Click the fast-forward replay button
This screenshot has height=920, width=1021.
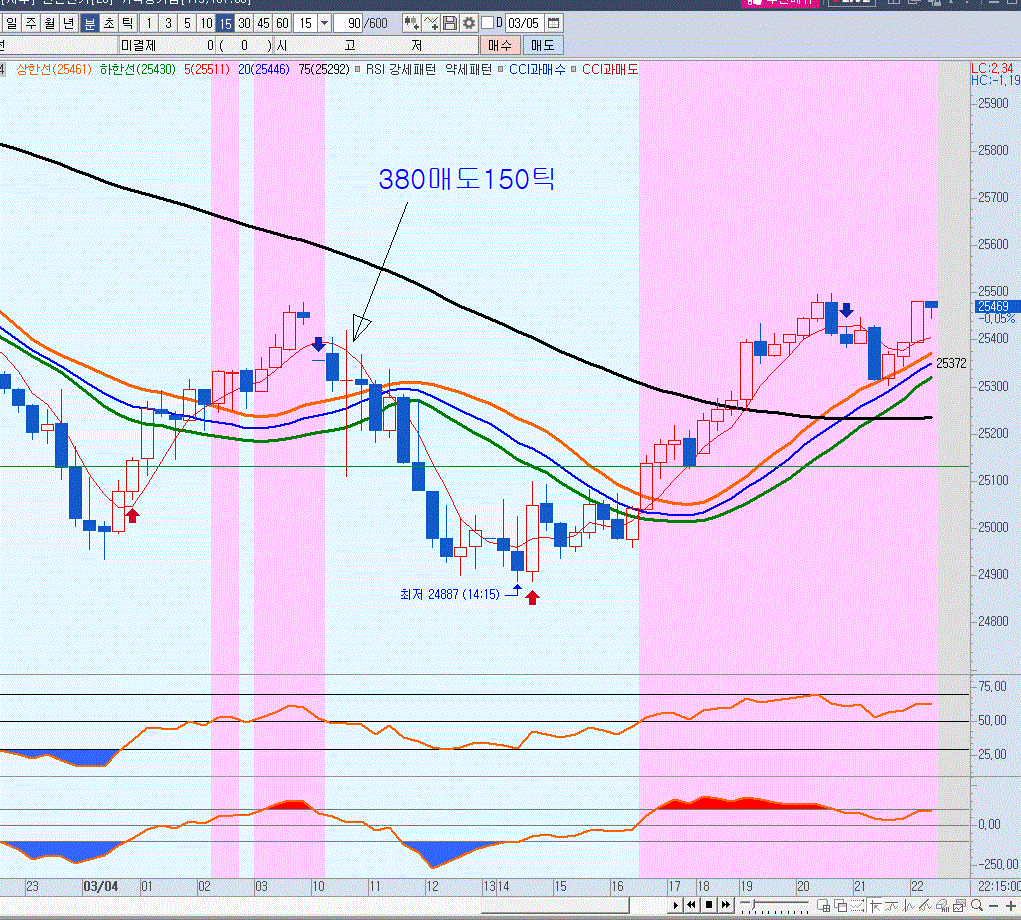click(x=725, y=906)
